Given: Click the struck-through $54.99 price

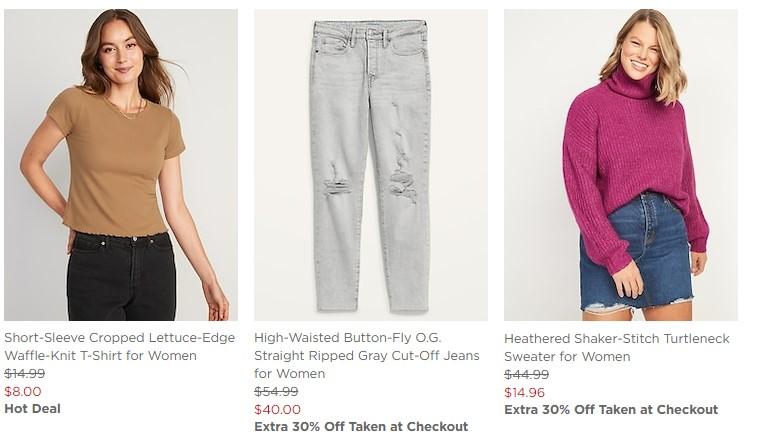Looking at the screenshot, I should click(x=276, y=392).
